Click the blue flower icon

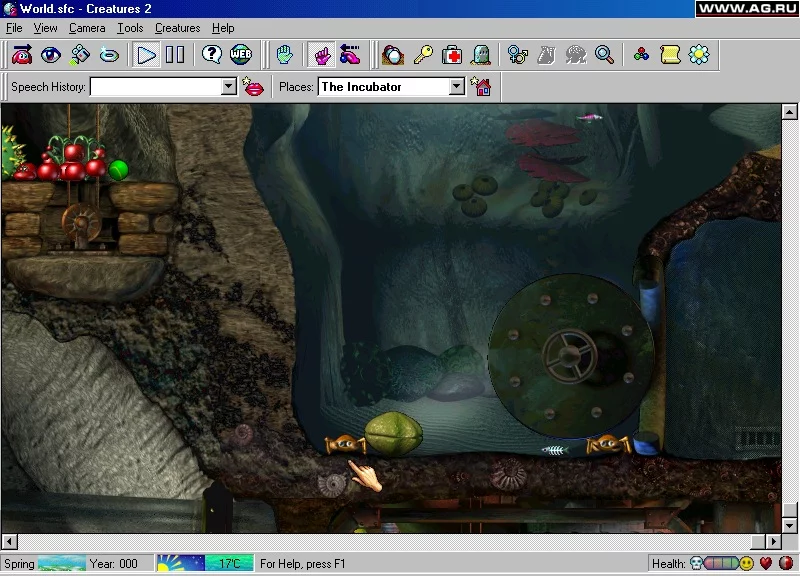(699, 55)
